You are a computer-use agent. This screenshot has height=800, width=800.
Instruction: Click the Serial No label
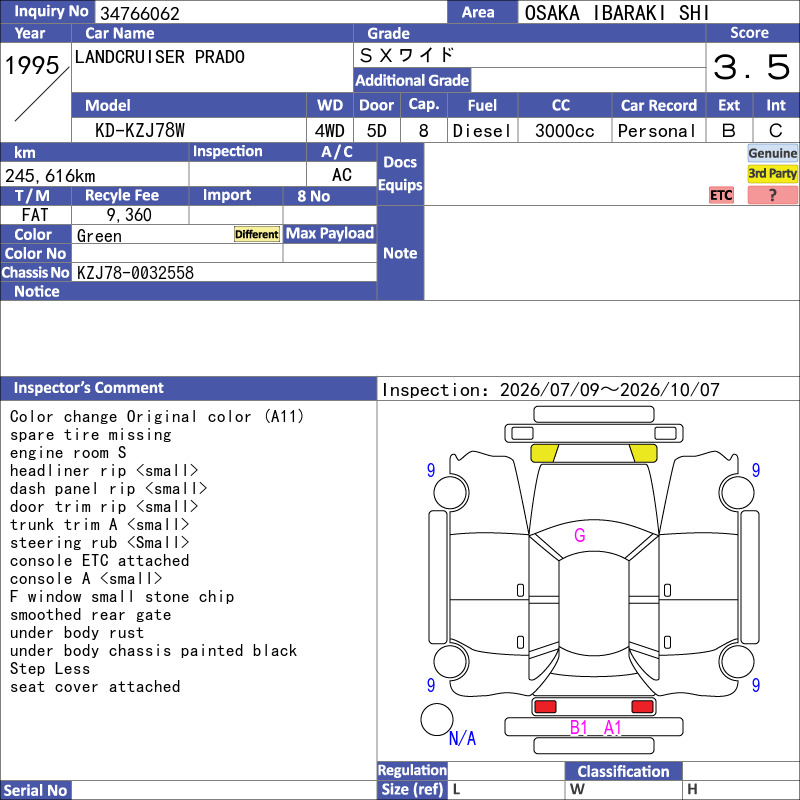pos(35,790)
